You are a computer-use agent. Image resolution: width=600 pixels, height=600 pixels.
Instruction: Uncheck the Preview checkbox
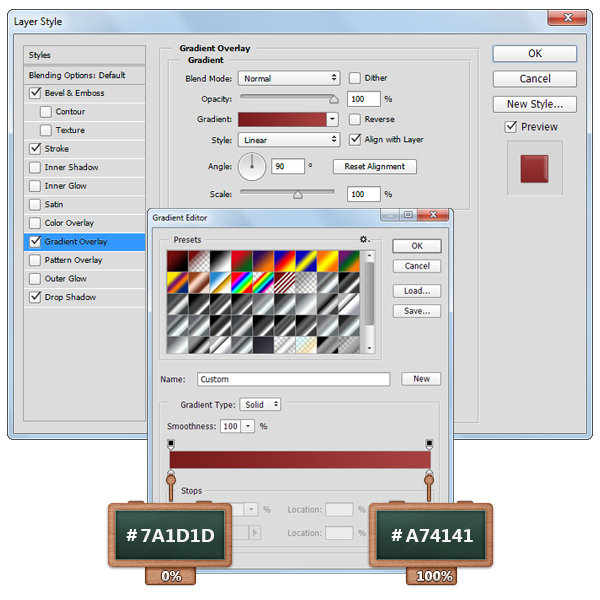(511, 127)
